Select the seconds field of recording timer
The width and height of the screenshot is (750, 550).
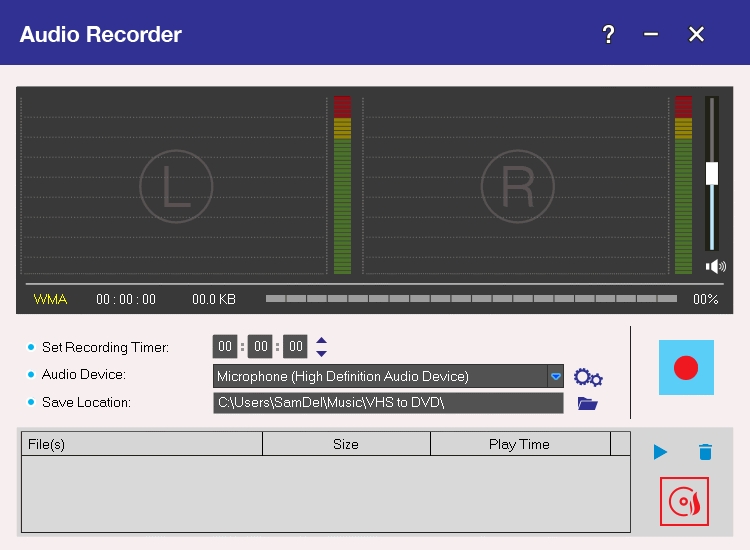tap(295, 347)
